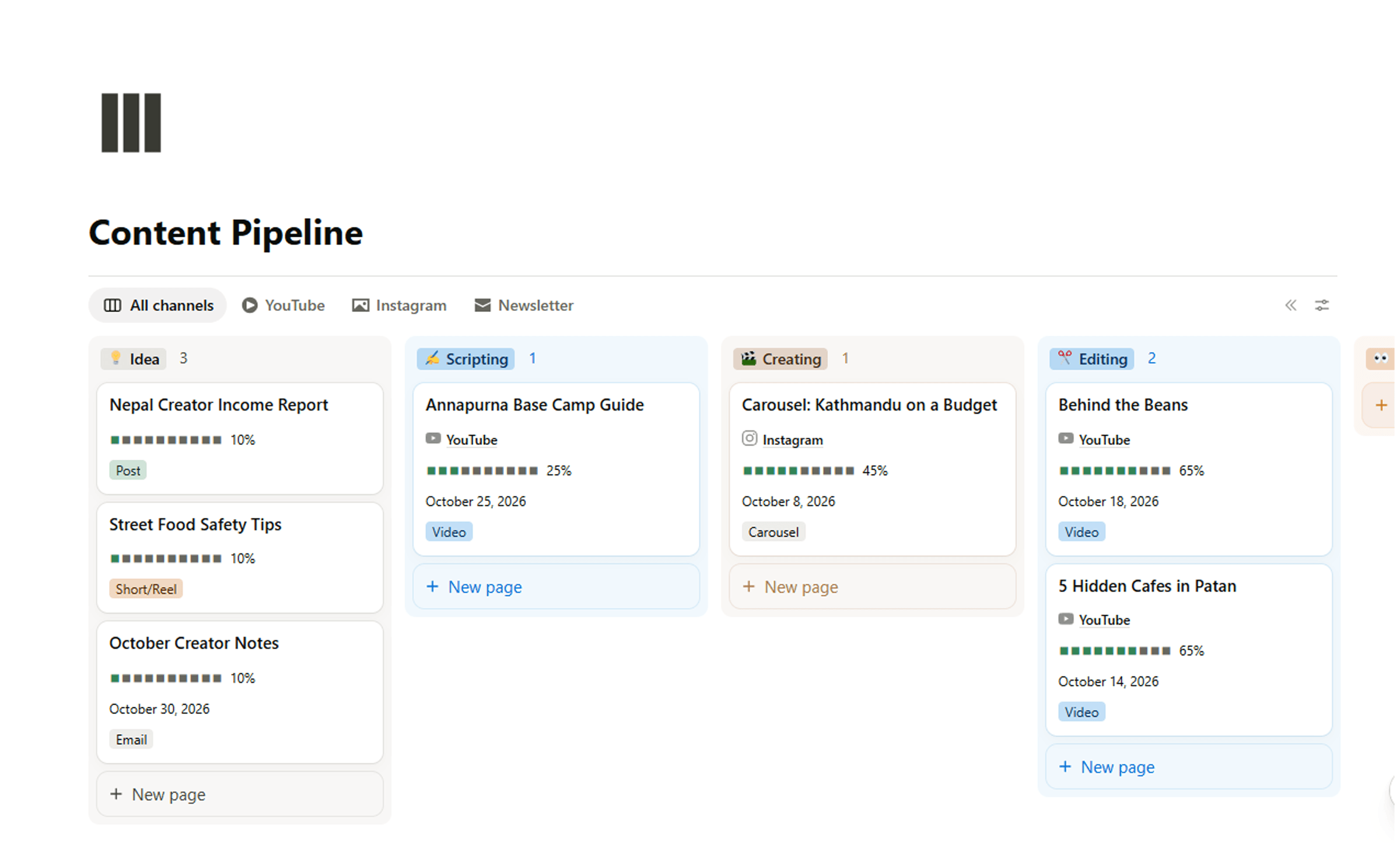Click the Scripting column status label
This screenshot has height=866, width=1400.
coord(467,359)
